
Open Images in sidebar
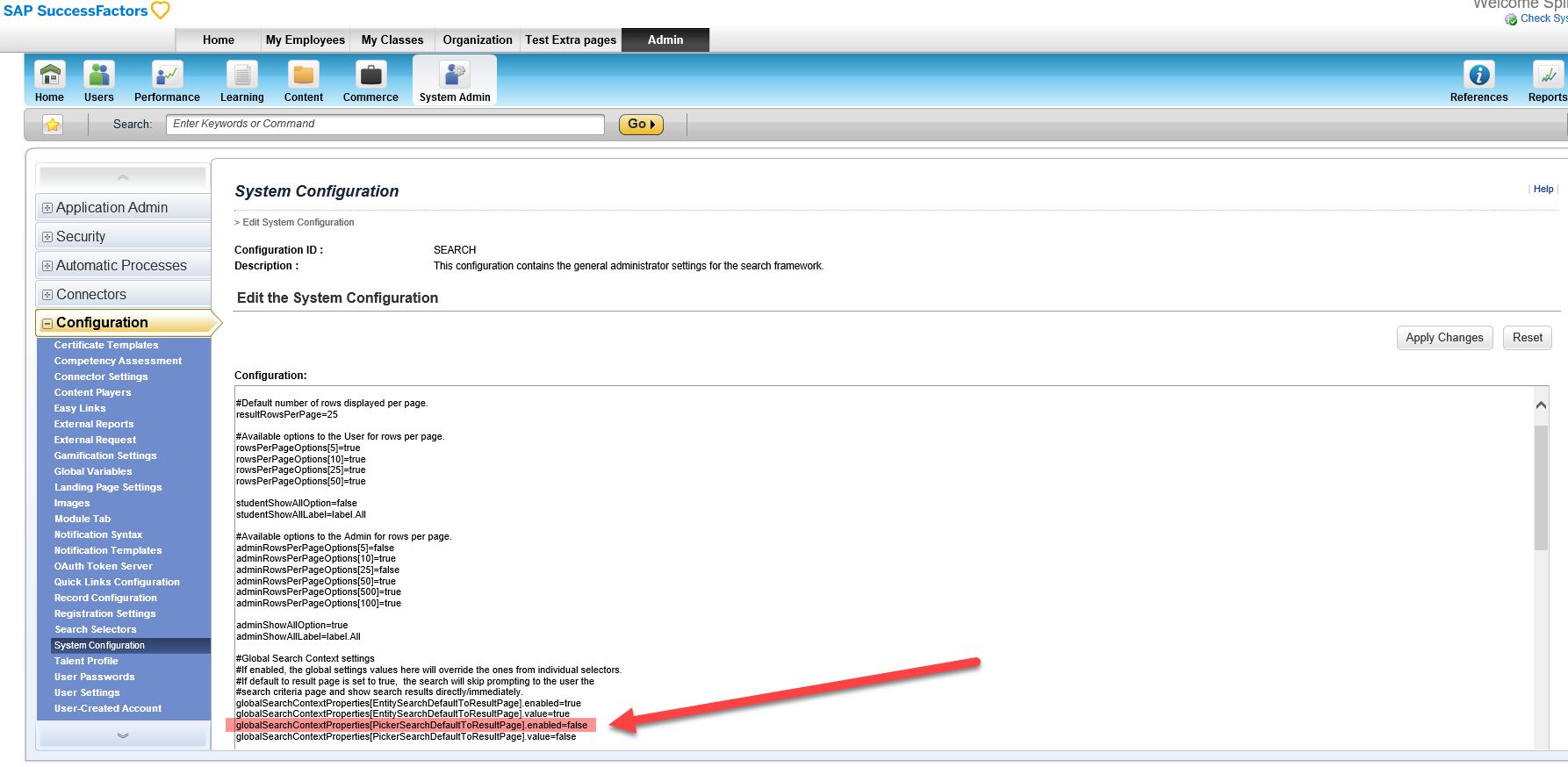(x=72, y=503)
